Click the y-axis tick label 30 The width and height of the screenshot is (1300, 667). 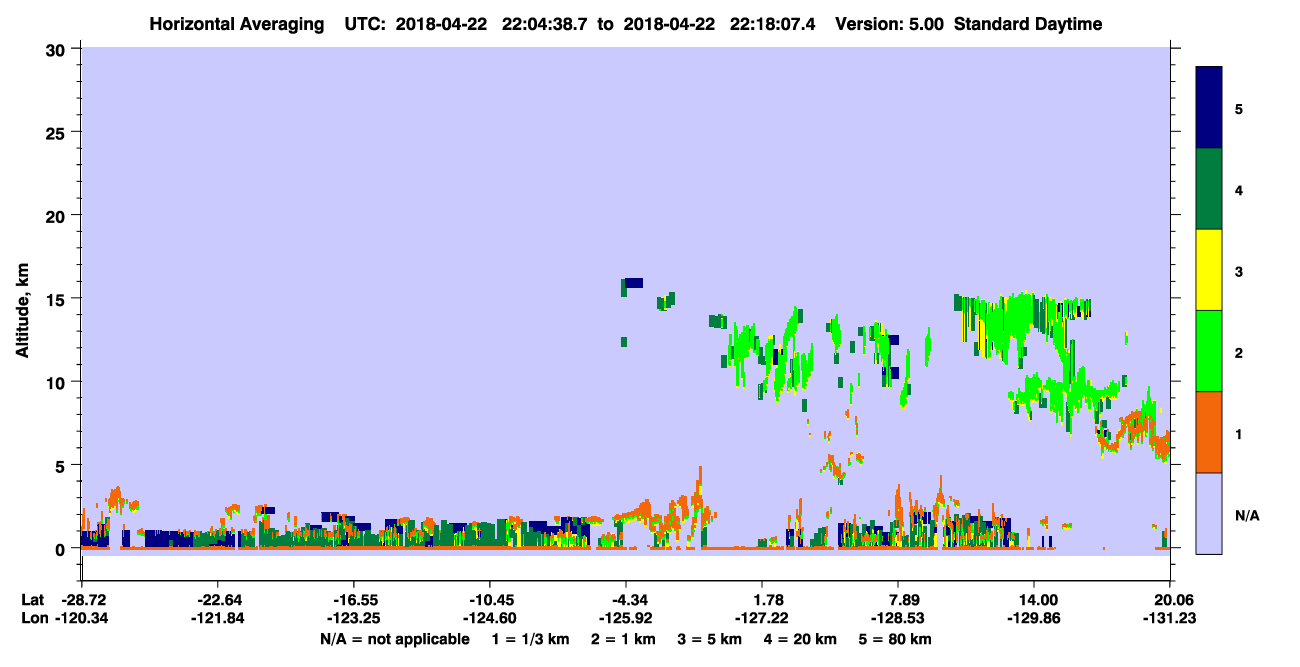[x=56, y=49]
